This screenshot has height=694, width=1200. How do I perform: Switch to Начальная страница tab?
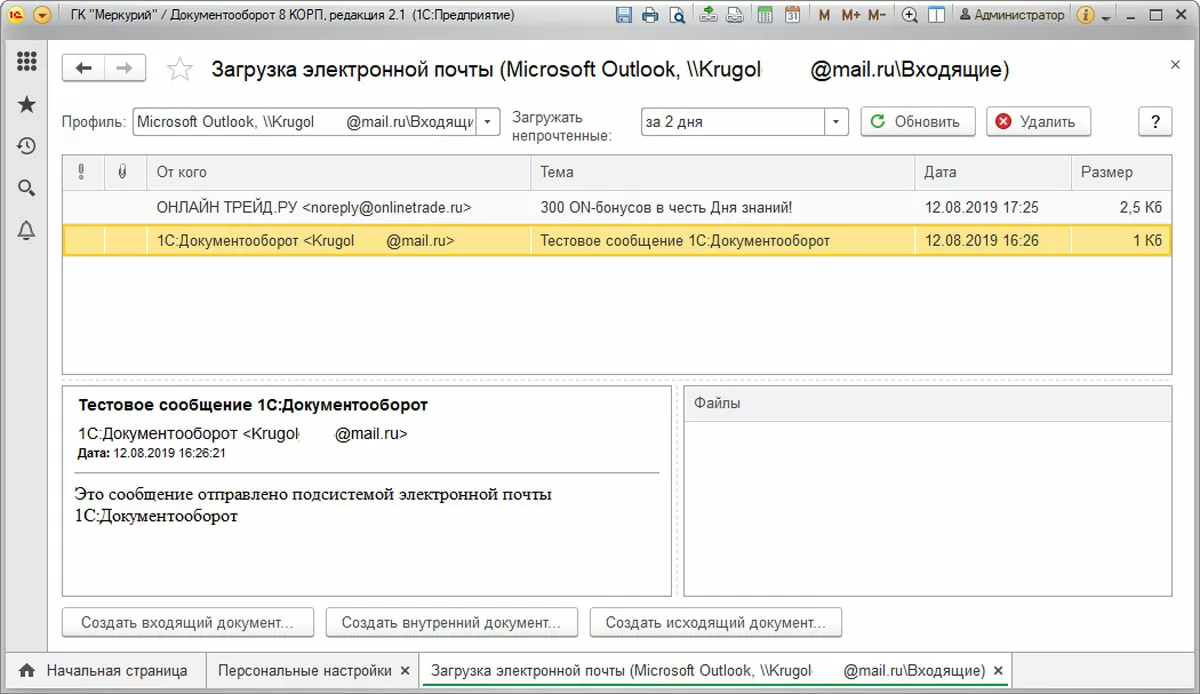[104, 670]
